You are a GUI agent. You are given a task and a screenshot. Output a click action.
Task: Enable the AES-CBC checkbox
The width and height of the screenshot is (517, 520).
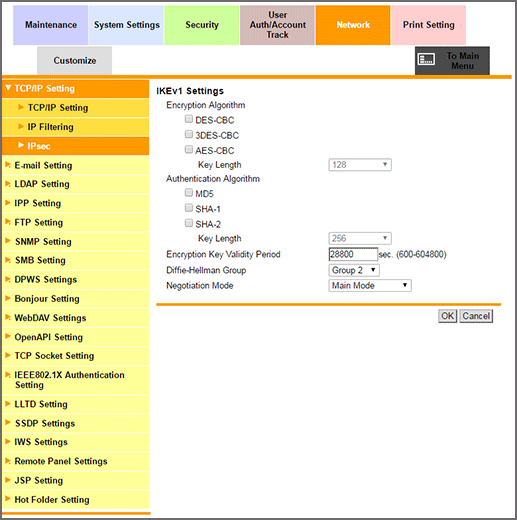tap(189, 149)
